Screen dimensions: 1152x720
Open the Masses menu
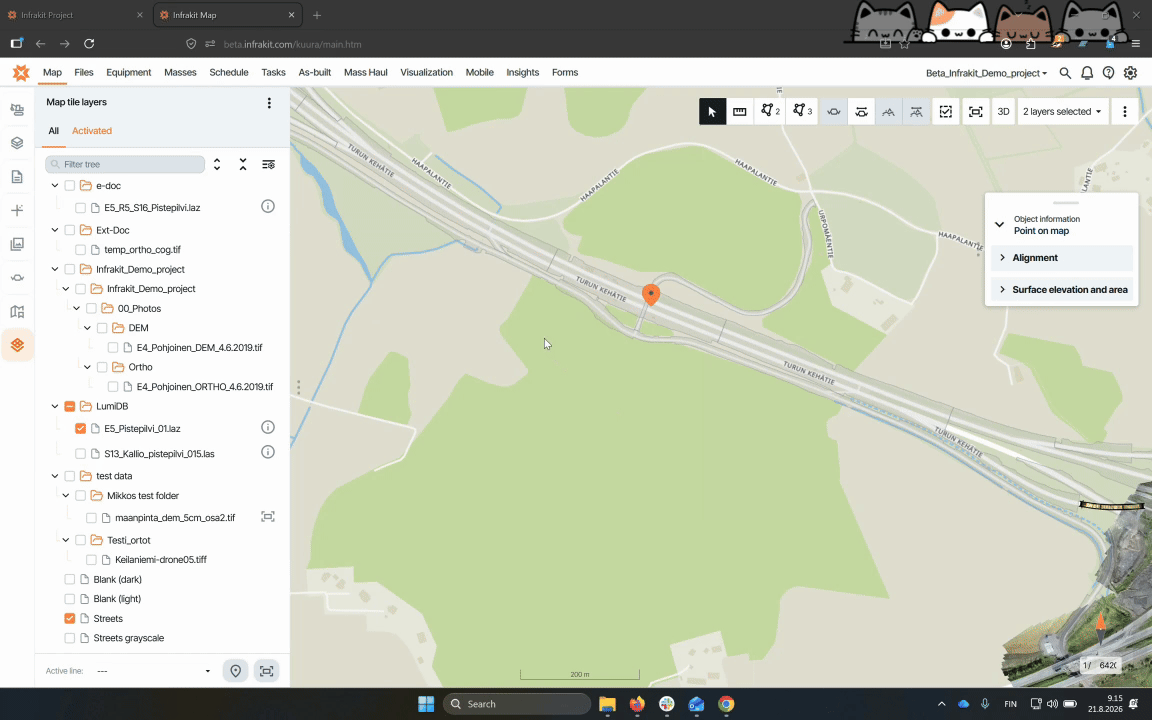click(x=180, y=73)
